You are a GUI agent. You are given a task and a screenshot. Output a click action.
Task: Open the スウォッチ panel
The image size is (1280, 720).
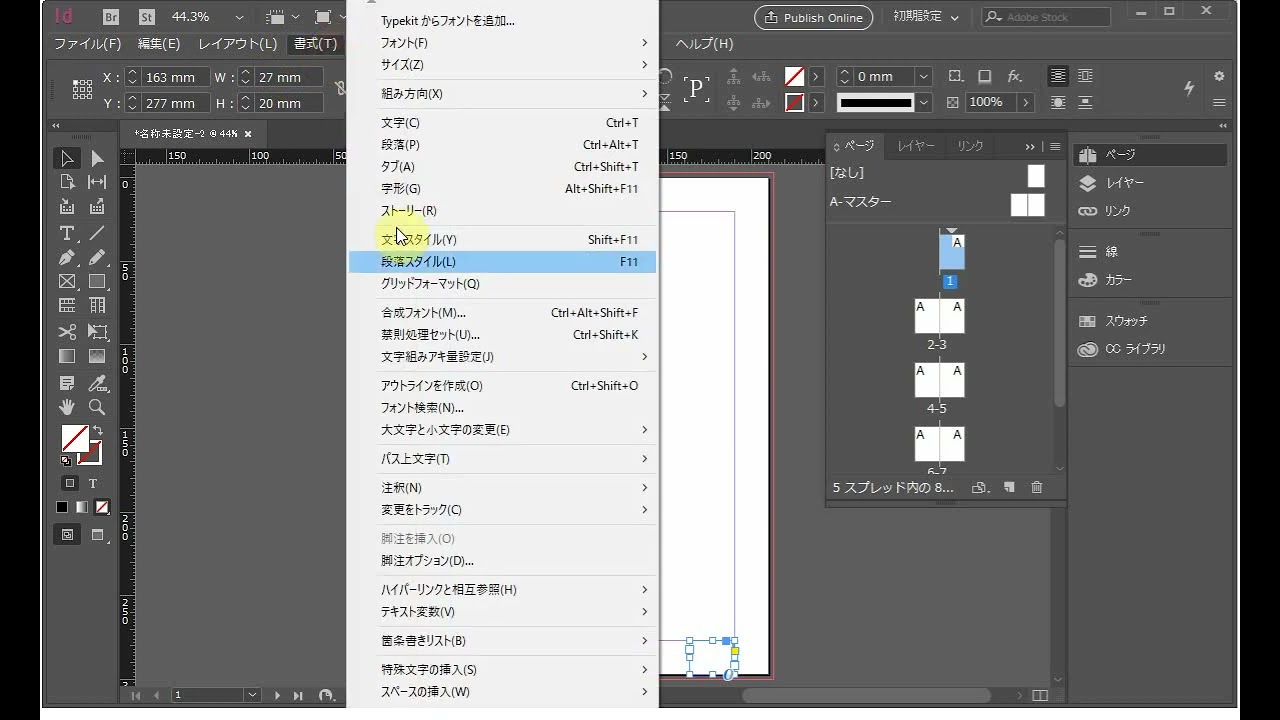pos(1126,321)
